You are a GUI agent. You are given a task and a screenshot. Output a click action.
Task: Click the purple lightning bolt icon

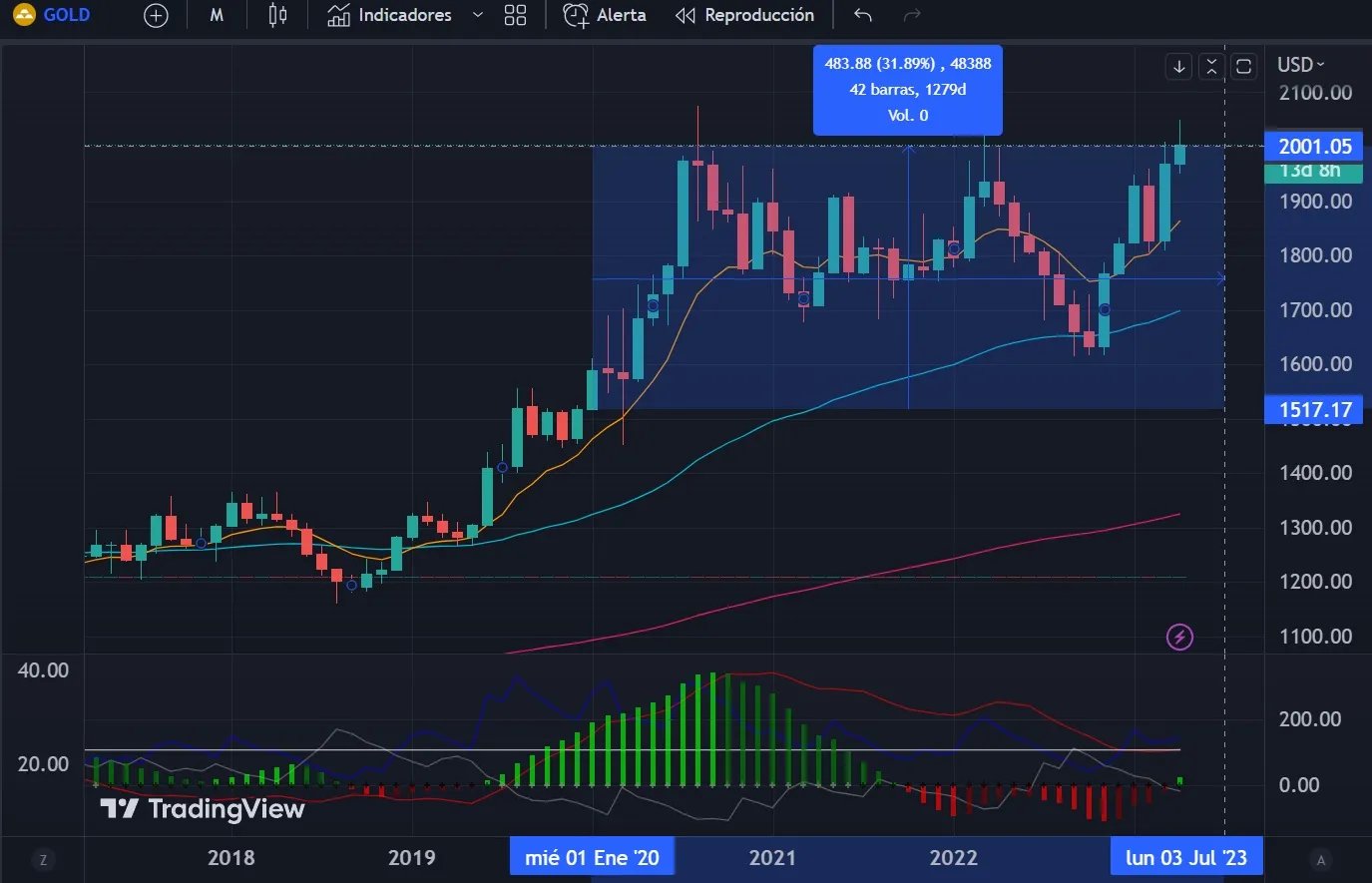pos(1179,637)
